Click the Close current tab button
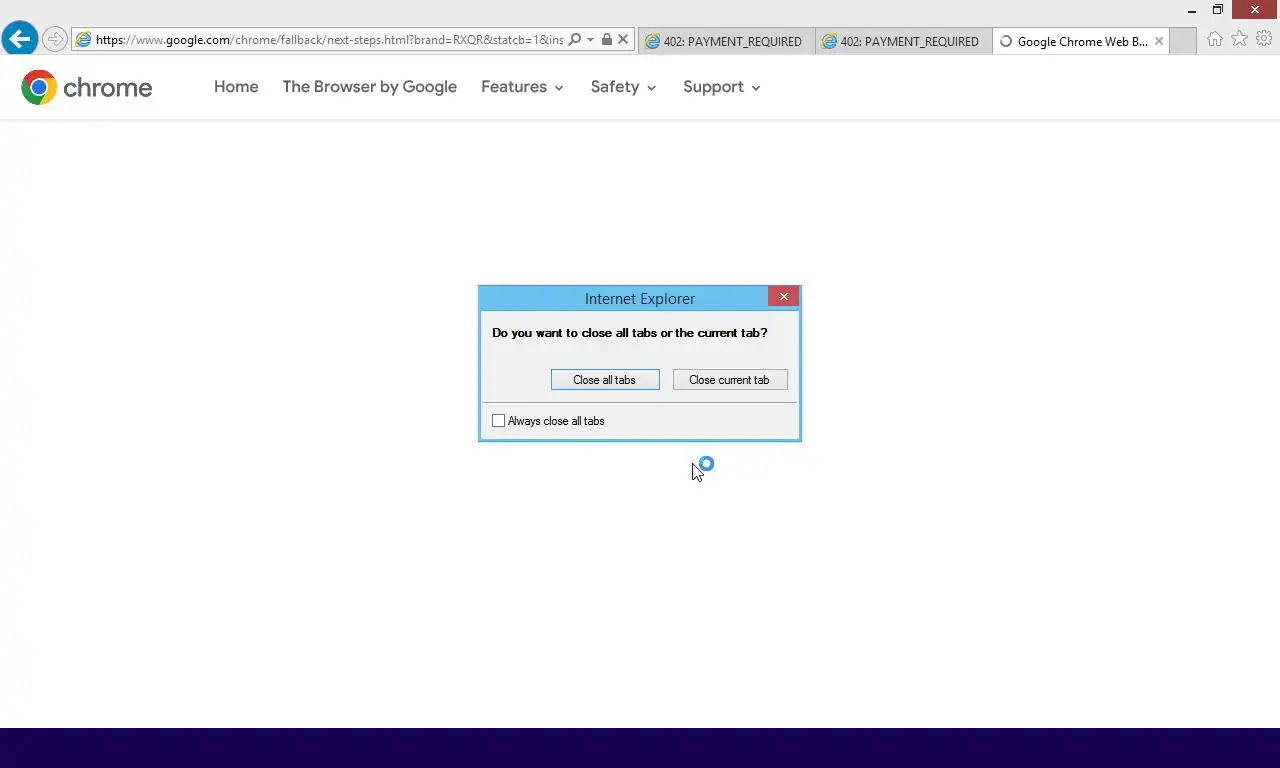 (730, 380)
